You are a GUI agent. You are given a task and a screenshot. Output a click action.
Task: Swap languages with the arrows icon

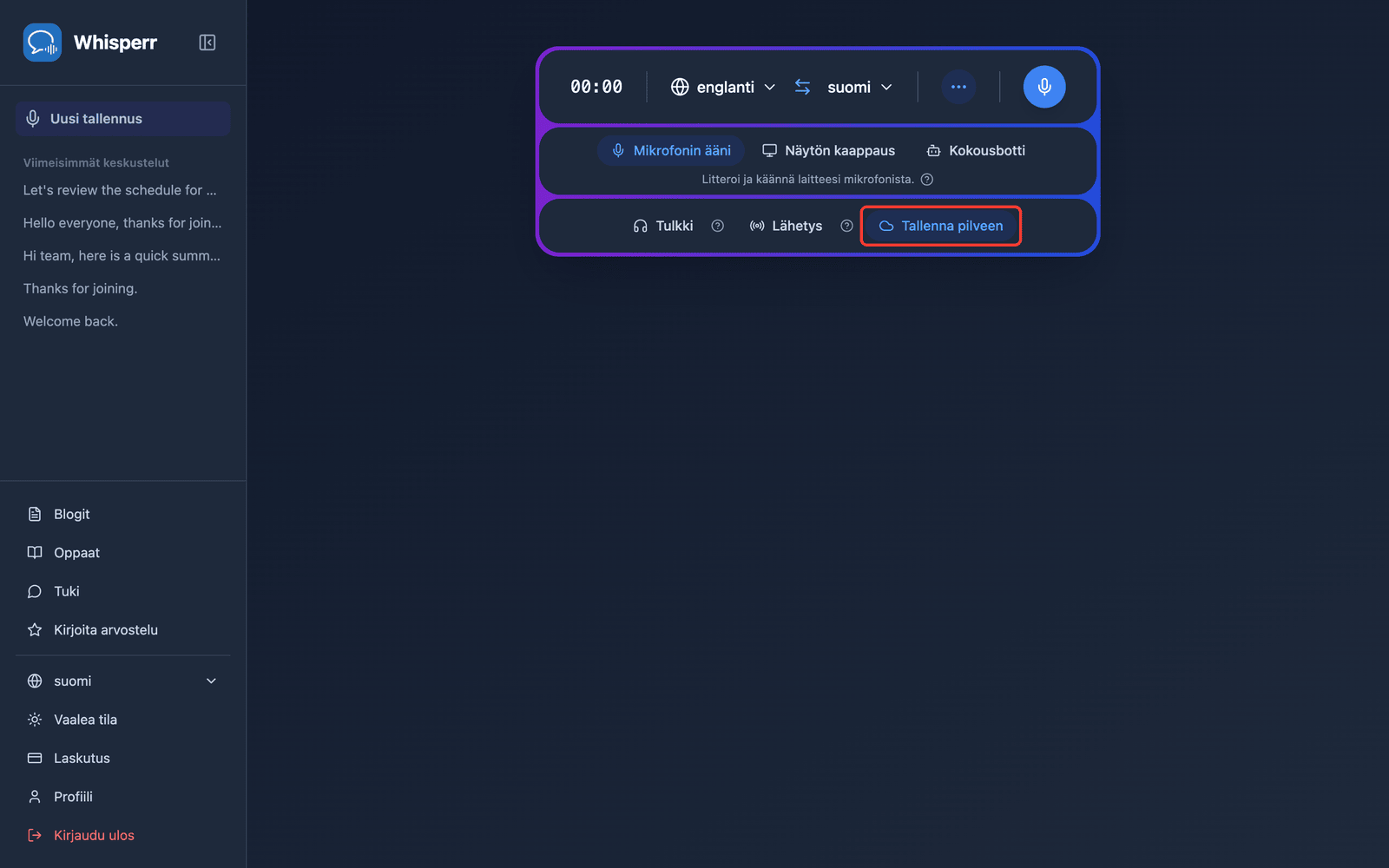coord(802,87)
